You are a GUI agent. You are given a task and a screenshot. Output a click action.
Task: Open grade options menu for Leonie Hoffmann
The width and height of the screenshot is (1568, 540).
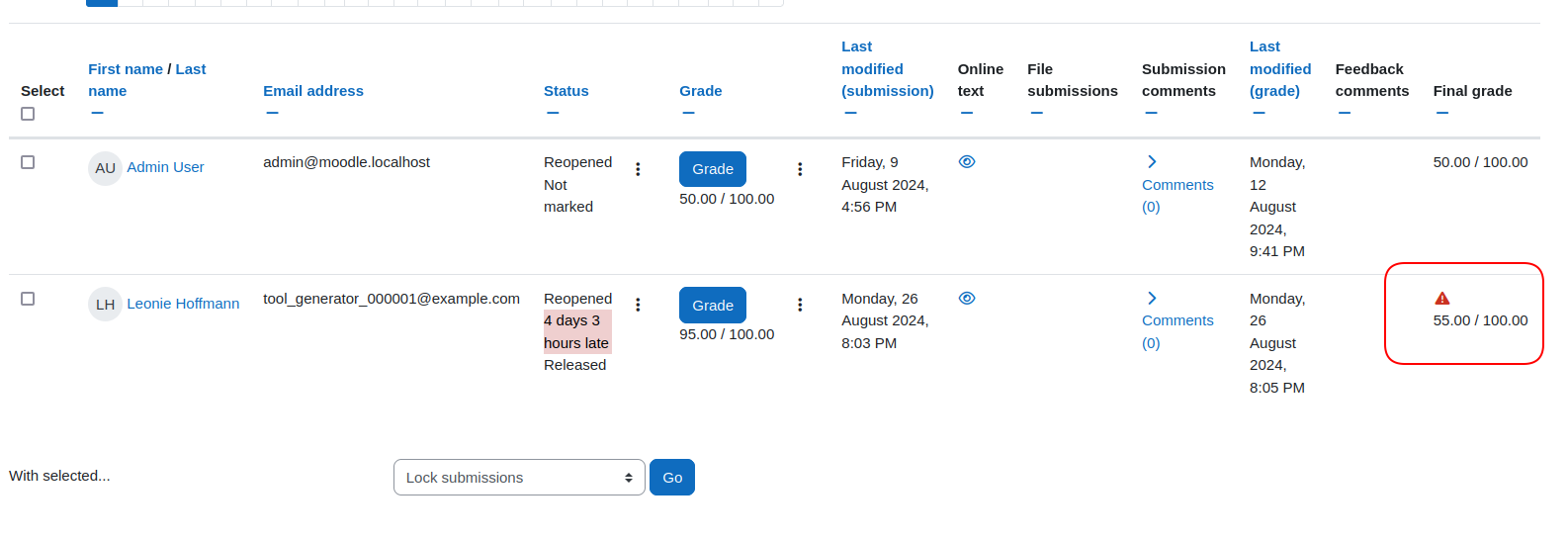click(x=800, y=305)
